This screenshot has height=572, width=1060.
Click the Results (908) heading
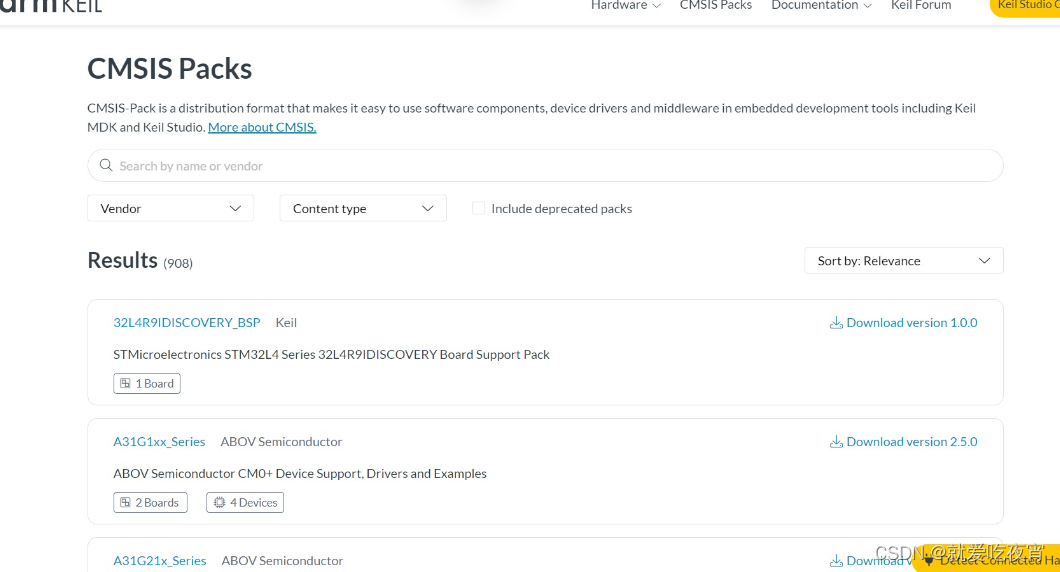click(140, 260)
